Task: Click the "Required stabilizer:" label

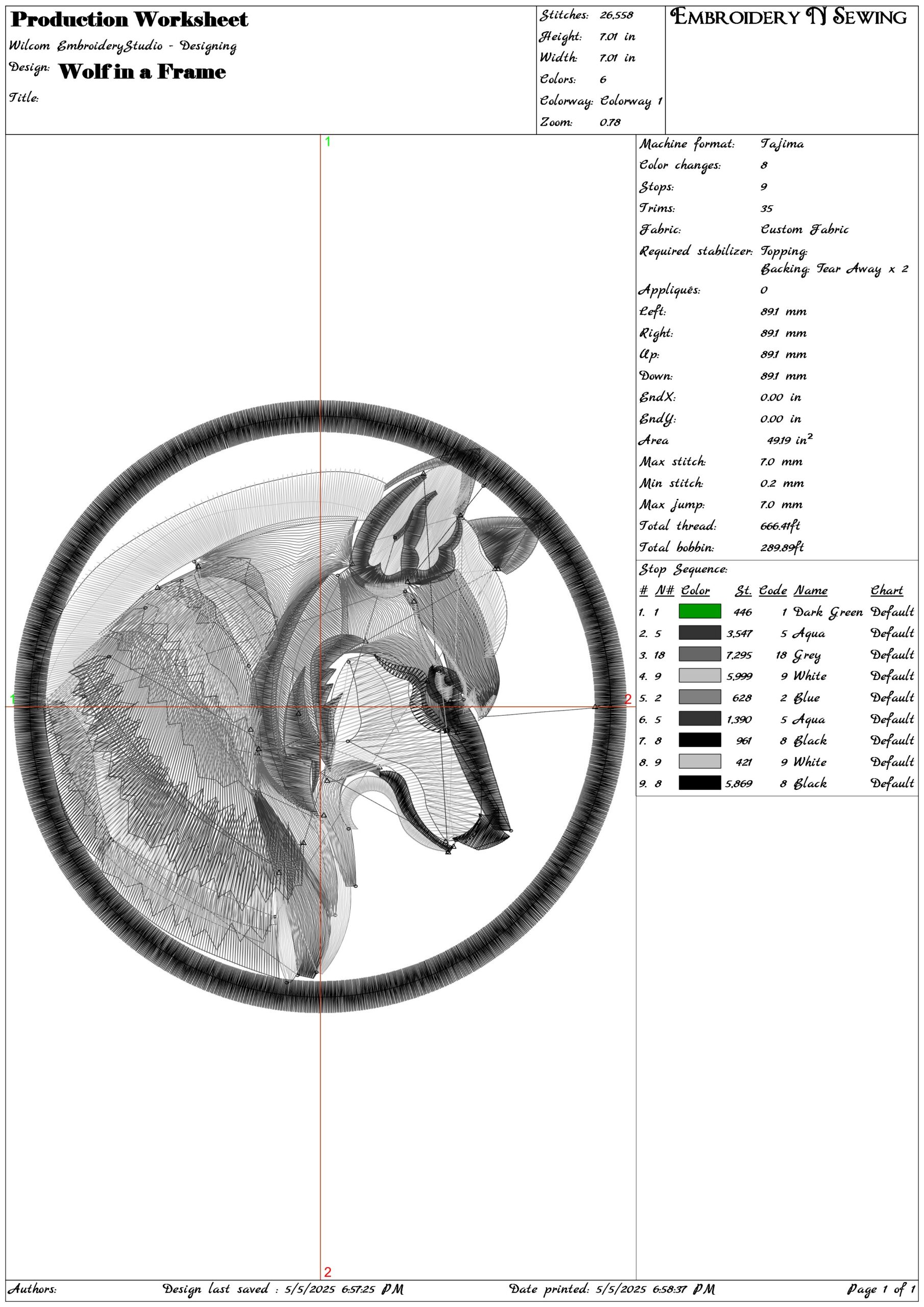Action: pyautogui.click(x=696, y=252)
